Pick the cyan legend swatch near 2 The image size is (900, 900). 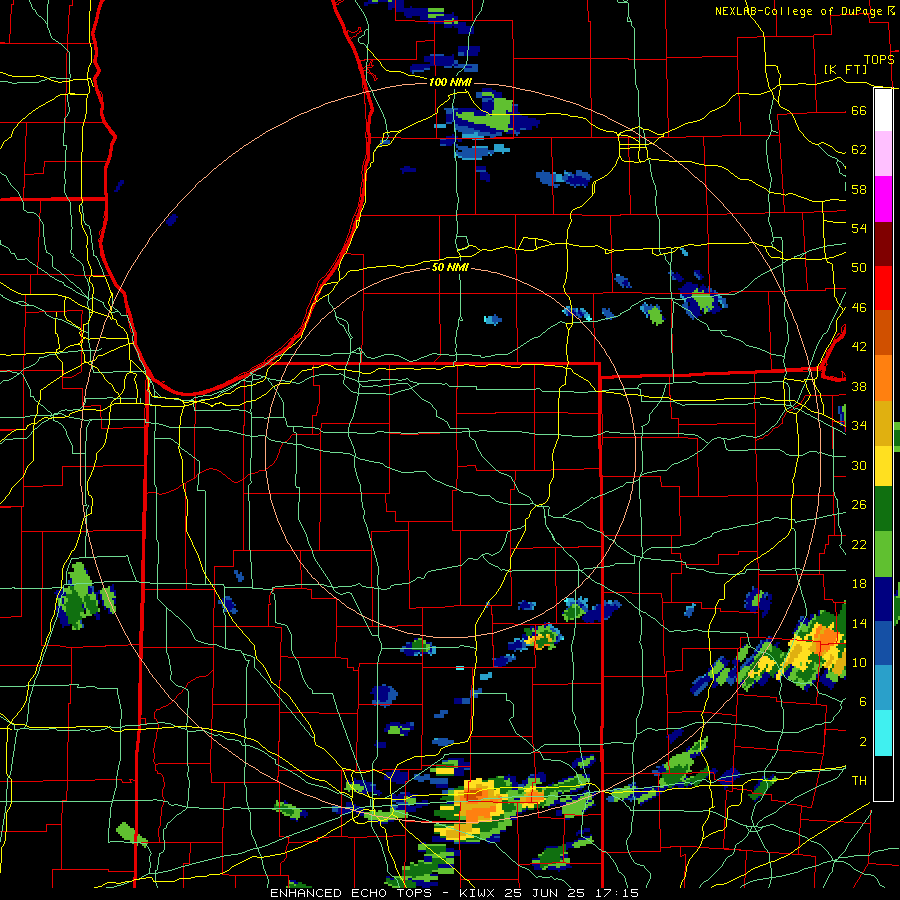pos(883,733)
